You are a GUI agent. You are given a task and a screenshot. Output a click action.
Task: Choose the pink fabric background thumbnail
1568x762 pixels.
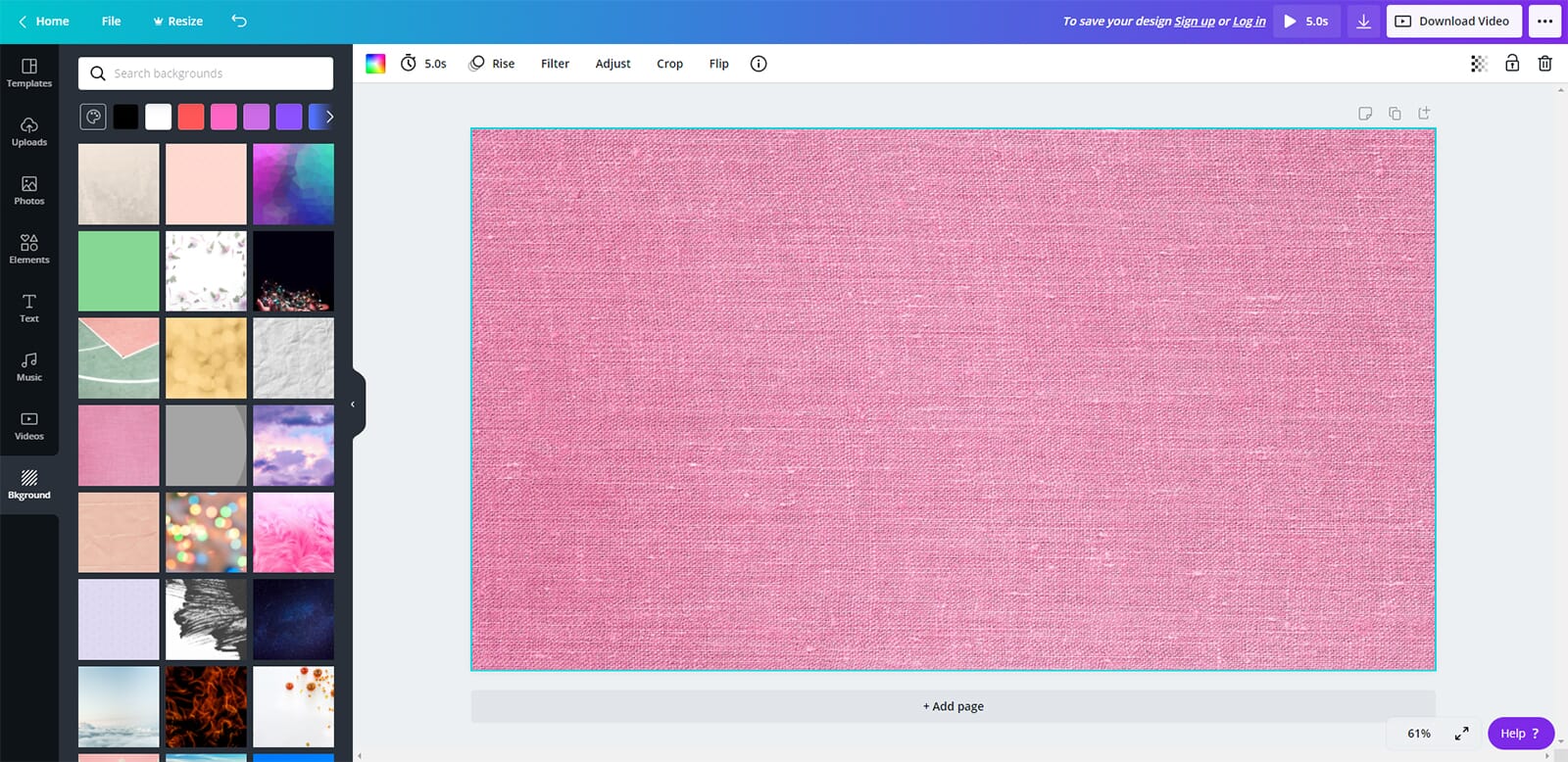119,446
